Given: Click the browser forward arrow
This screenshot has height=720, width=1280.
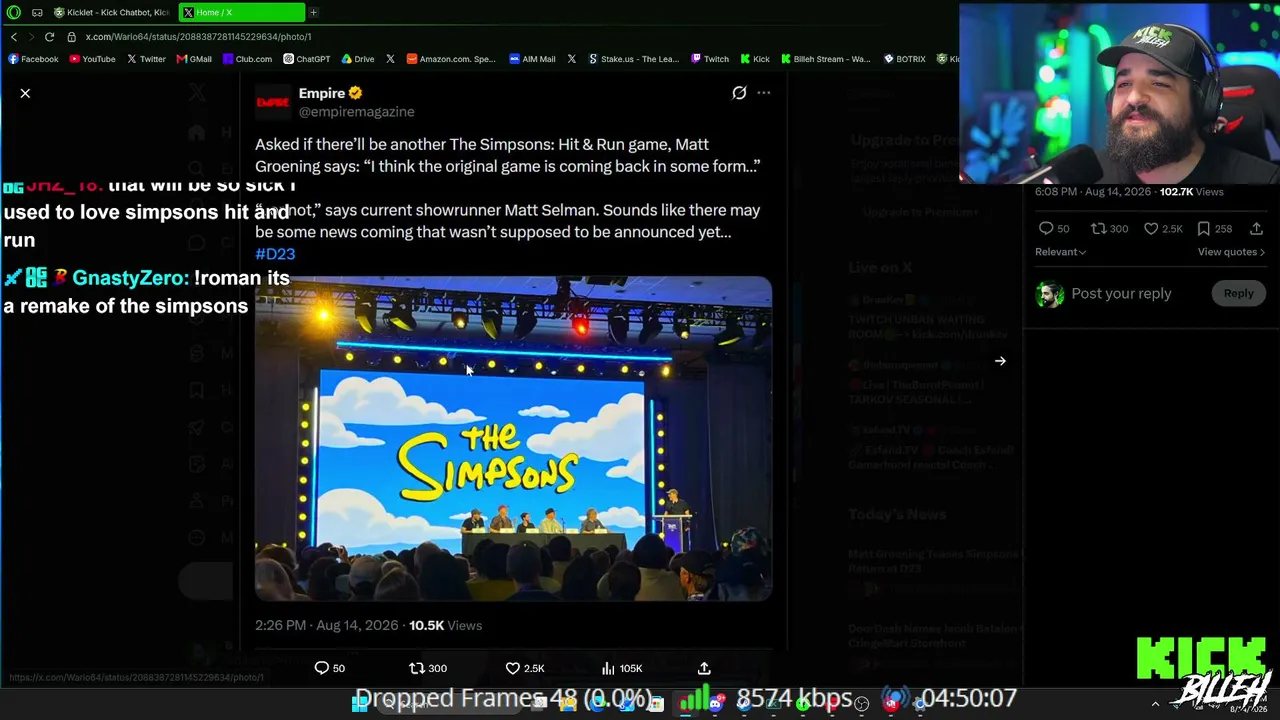Looking at the screenshot, I should tap(31, 37).
